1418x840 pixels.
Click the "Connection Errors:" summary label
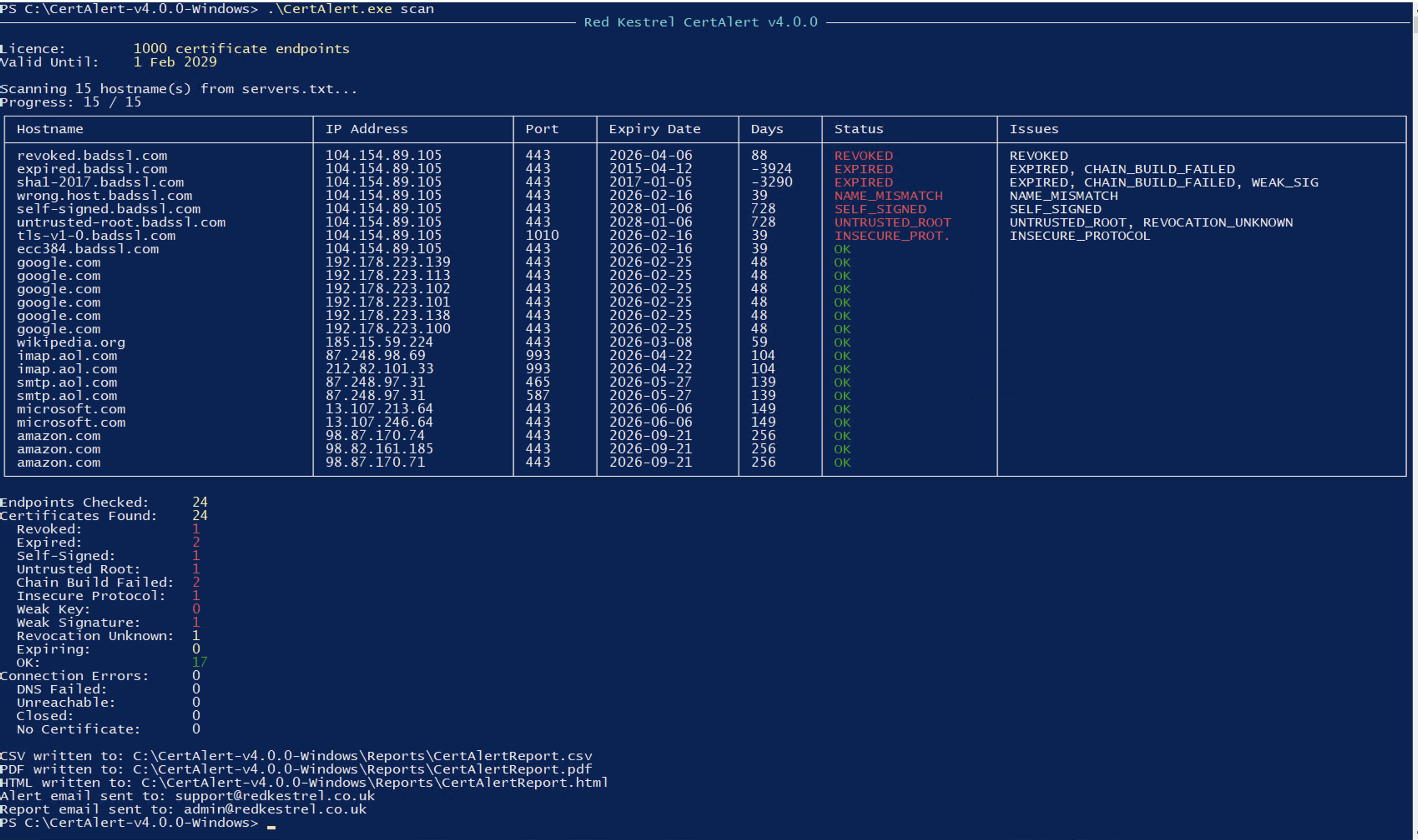point(74,676)
